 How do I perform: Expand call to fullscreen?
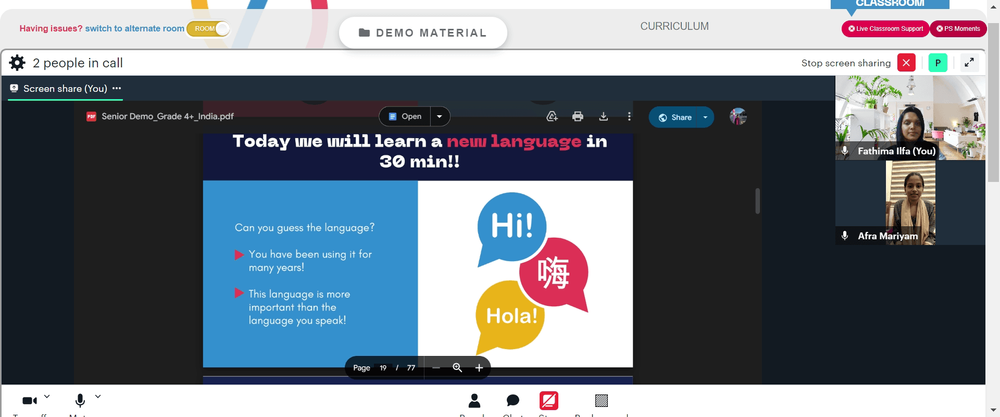pyautogui.click(x=969, y=62)
